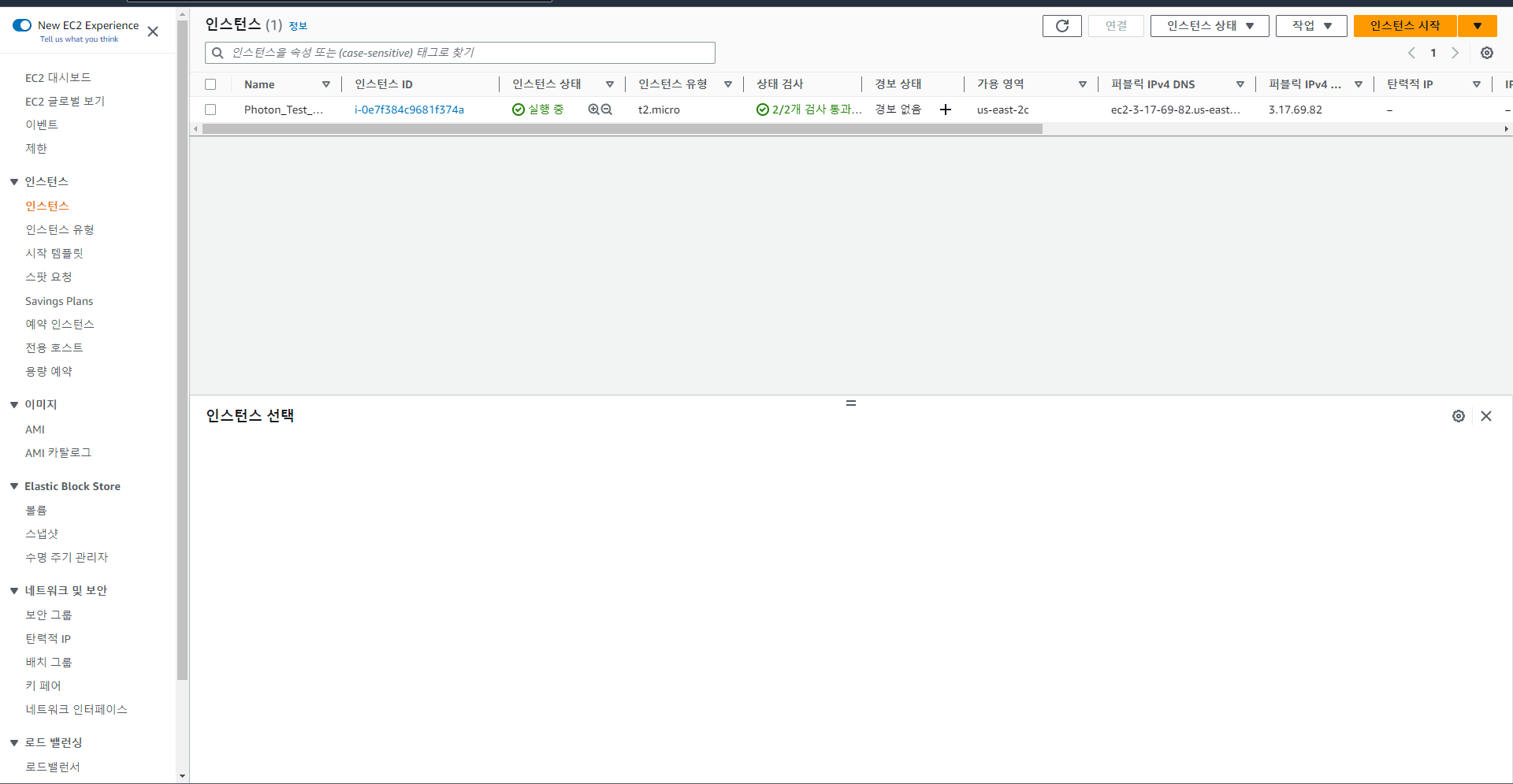Sort by 퍼블릭 IPv4 DNS column arrow
This screenshot has height=784, width=1513.
coord(1240,84)
